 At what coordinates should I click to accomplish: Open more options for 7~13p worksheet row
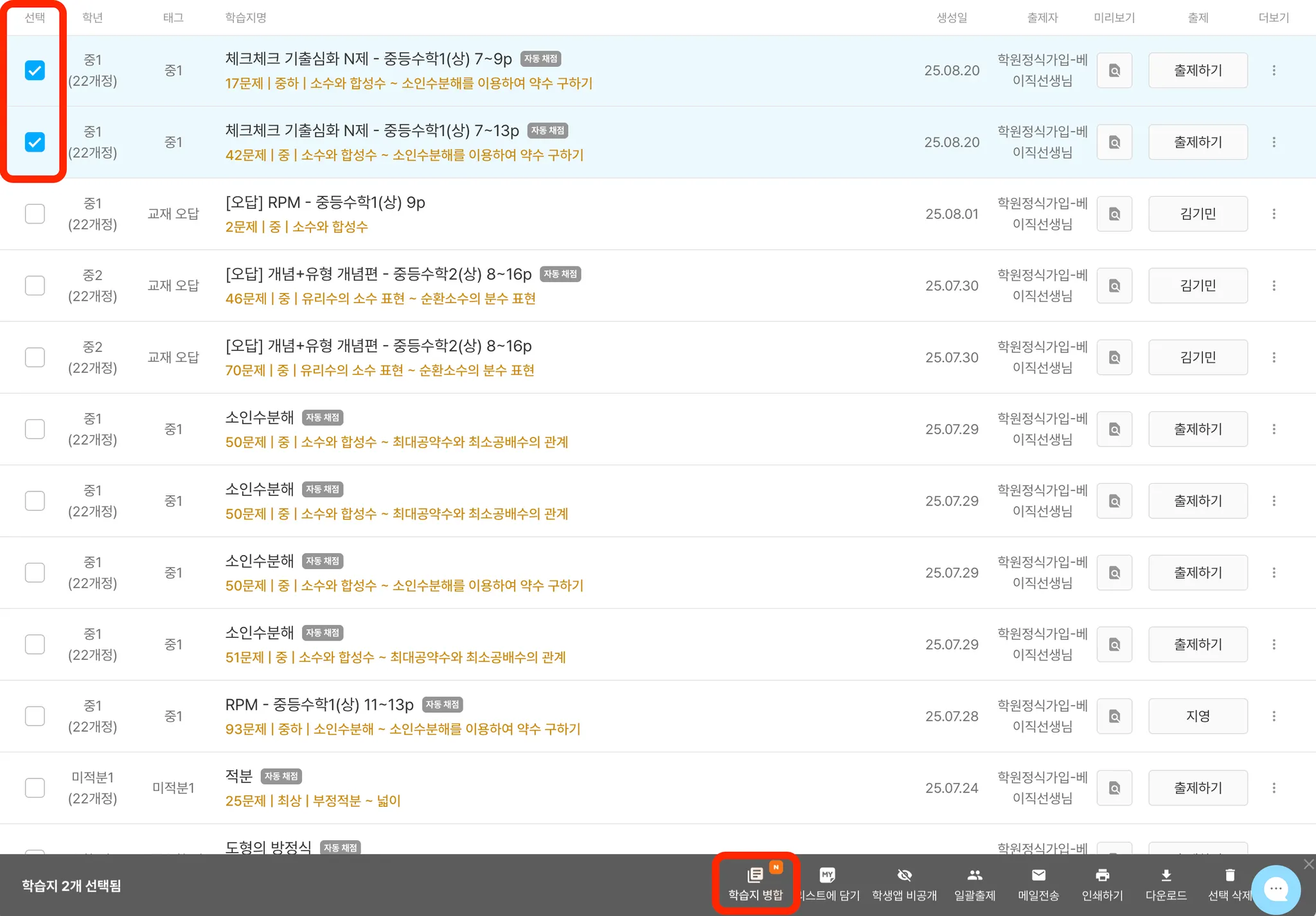(1274, 142)
